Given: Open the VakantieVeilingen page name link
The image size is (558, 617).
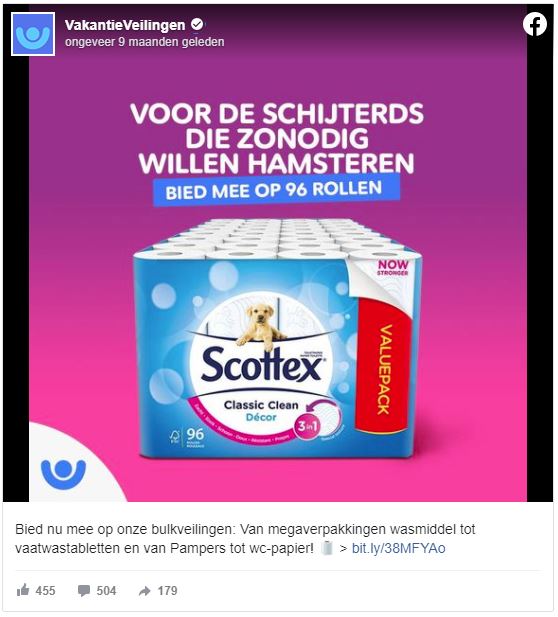Looking at the screenshot, I should coord(125,25).
